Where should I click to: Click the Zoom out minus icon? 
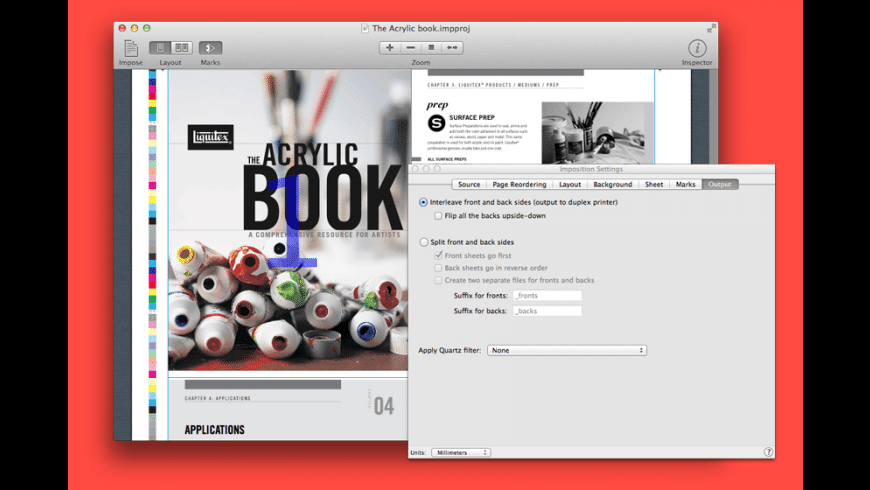click(411, 48)
